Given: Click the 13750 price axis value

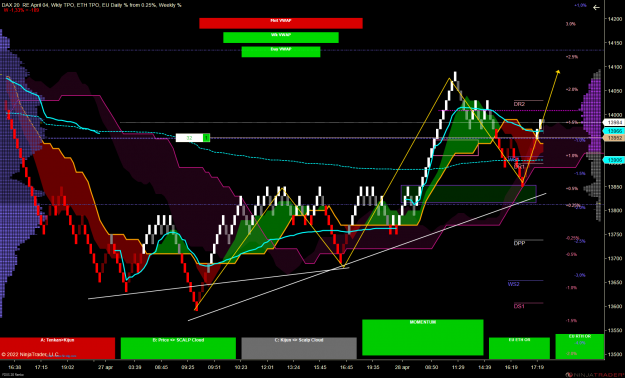Looking at the screenshot, I should tap(615, 234).
